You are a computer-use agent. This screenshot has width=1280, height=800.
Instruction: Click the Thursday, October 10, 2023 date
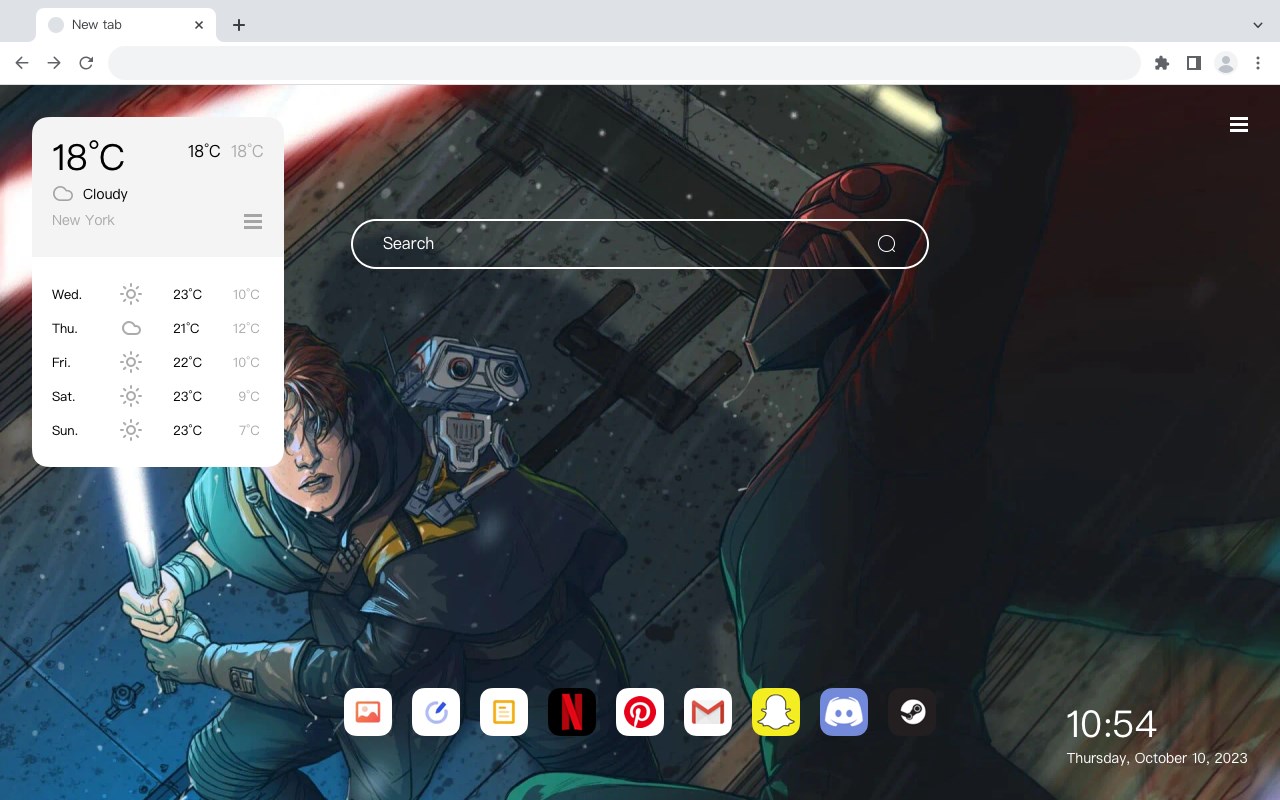pos(1157,758)
